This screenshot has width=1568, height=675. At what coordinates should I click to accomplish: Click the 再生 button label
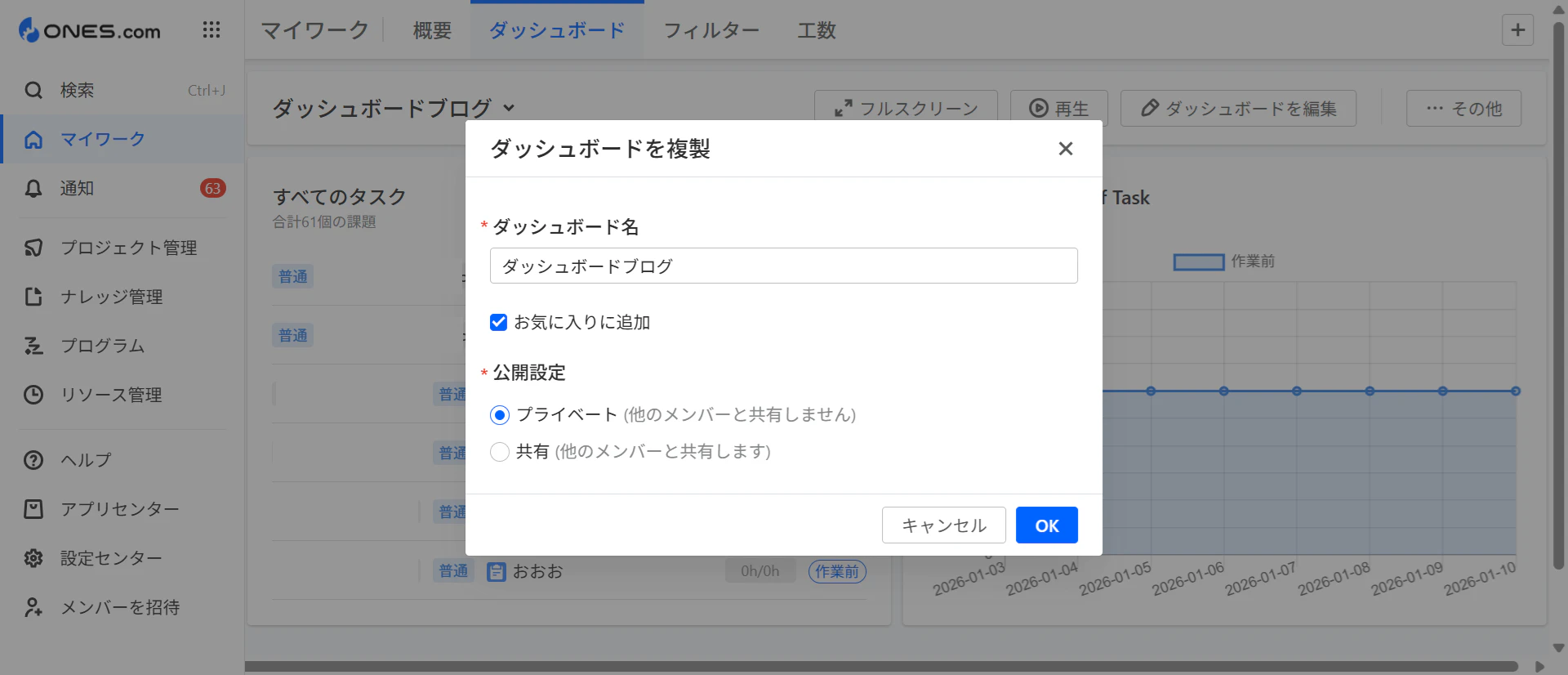click(x=1071, y=109)
